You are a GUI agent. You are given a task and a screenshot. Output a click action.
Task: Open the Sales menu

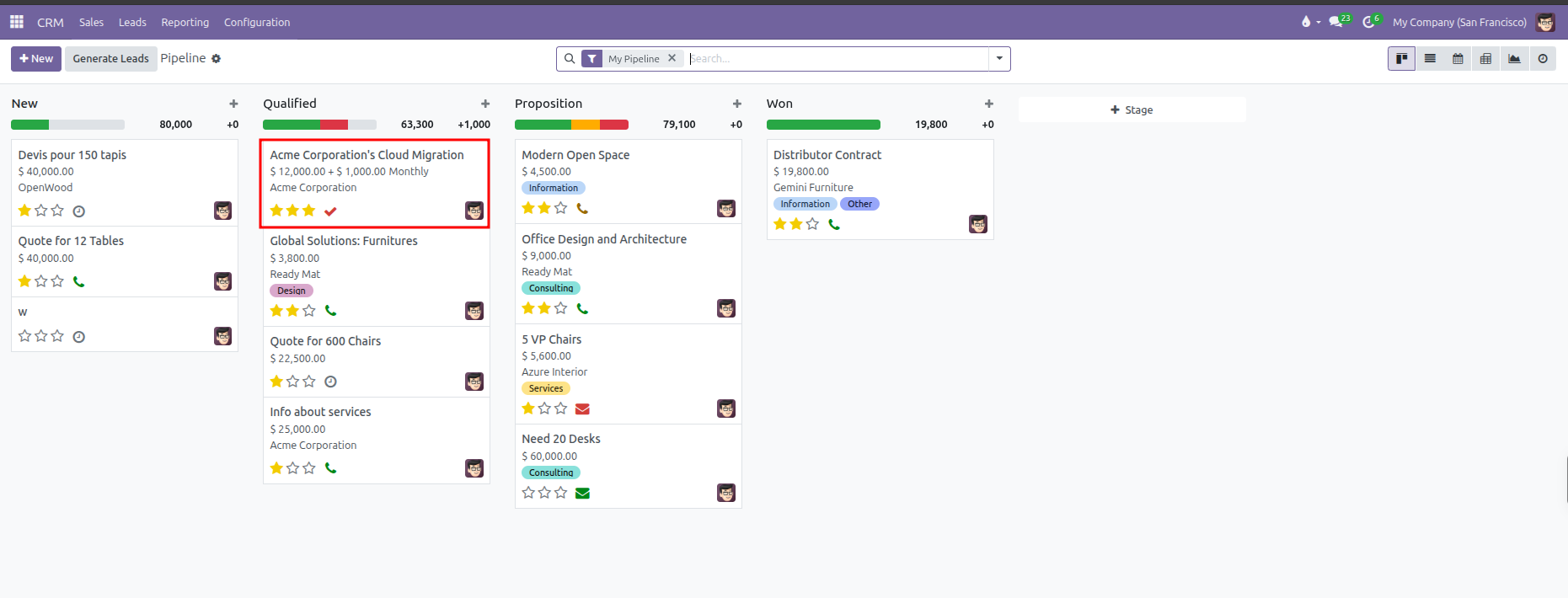[91, 22]
